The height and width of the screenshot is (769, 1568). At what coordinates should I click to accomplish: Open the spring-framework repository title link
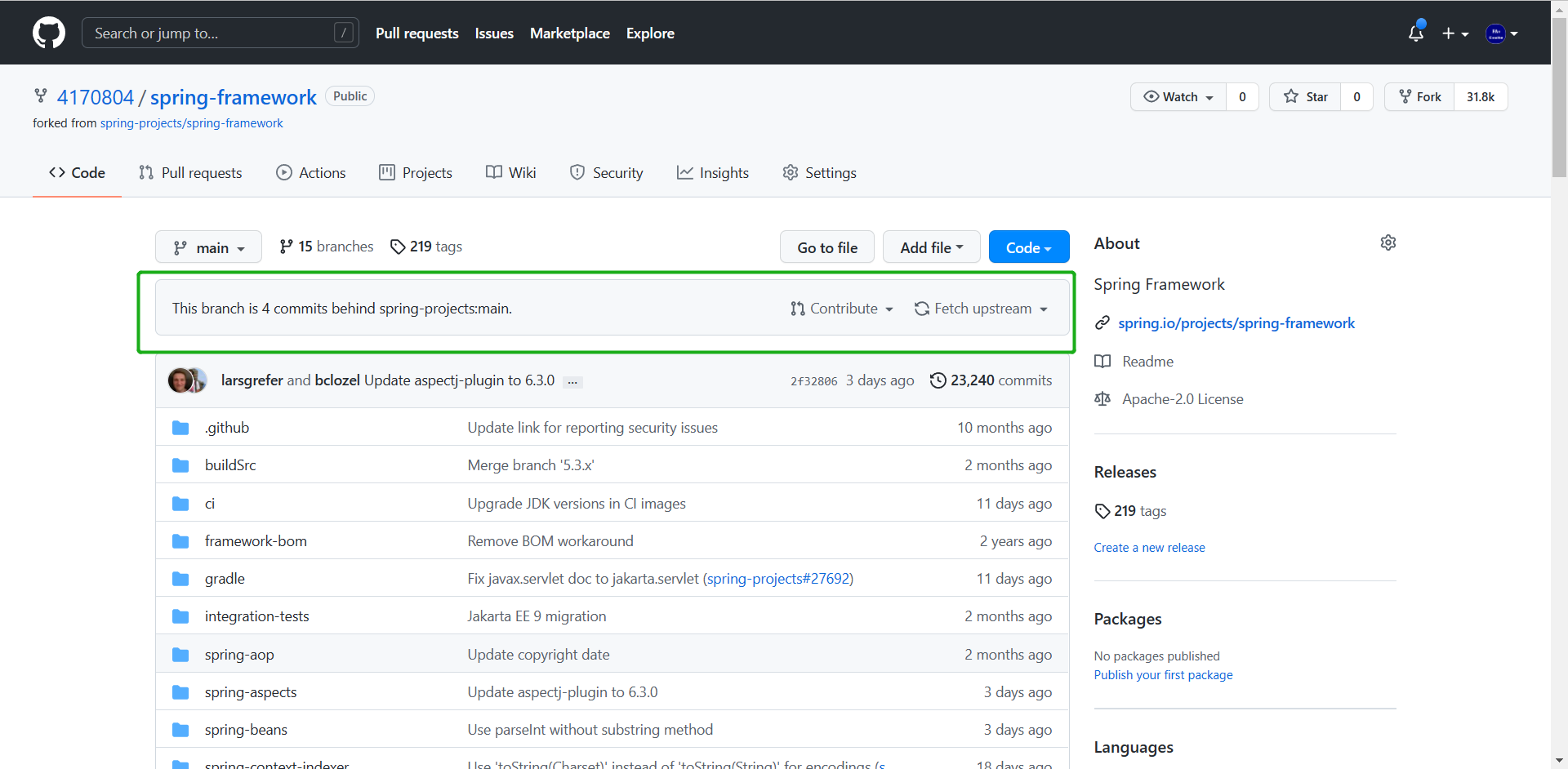pos(234,97)
